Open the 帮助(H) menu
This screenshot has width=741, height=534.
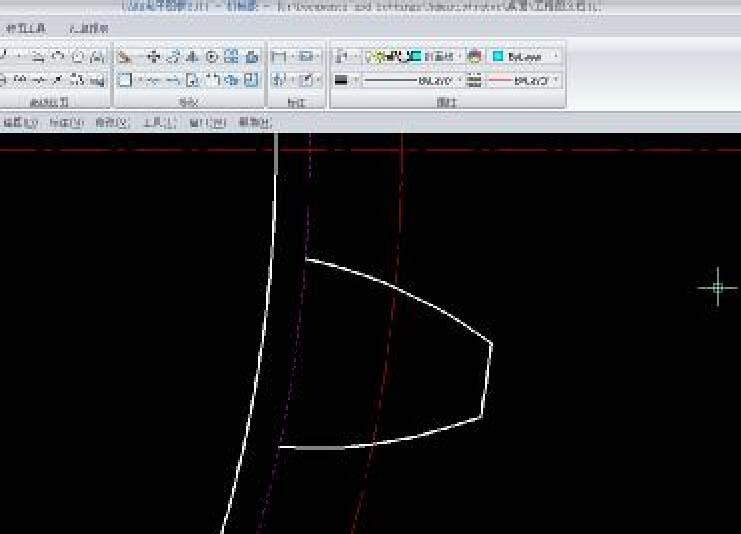coord(255,123)
